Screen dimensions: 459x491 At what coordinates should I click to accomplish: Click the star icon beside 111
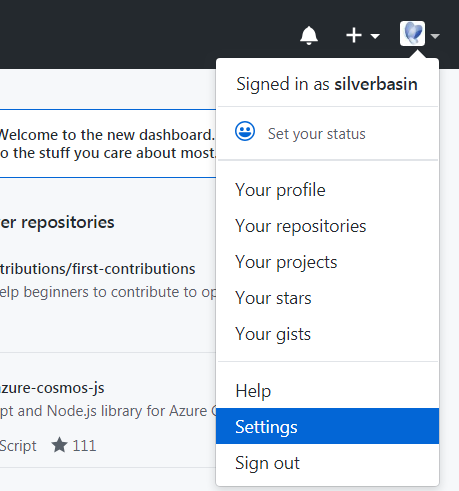point(60,445)
